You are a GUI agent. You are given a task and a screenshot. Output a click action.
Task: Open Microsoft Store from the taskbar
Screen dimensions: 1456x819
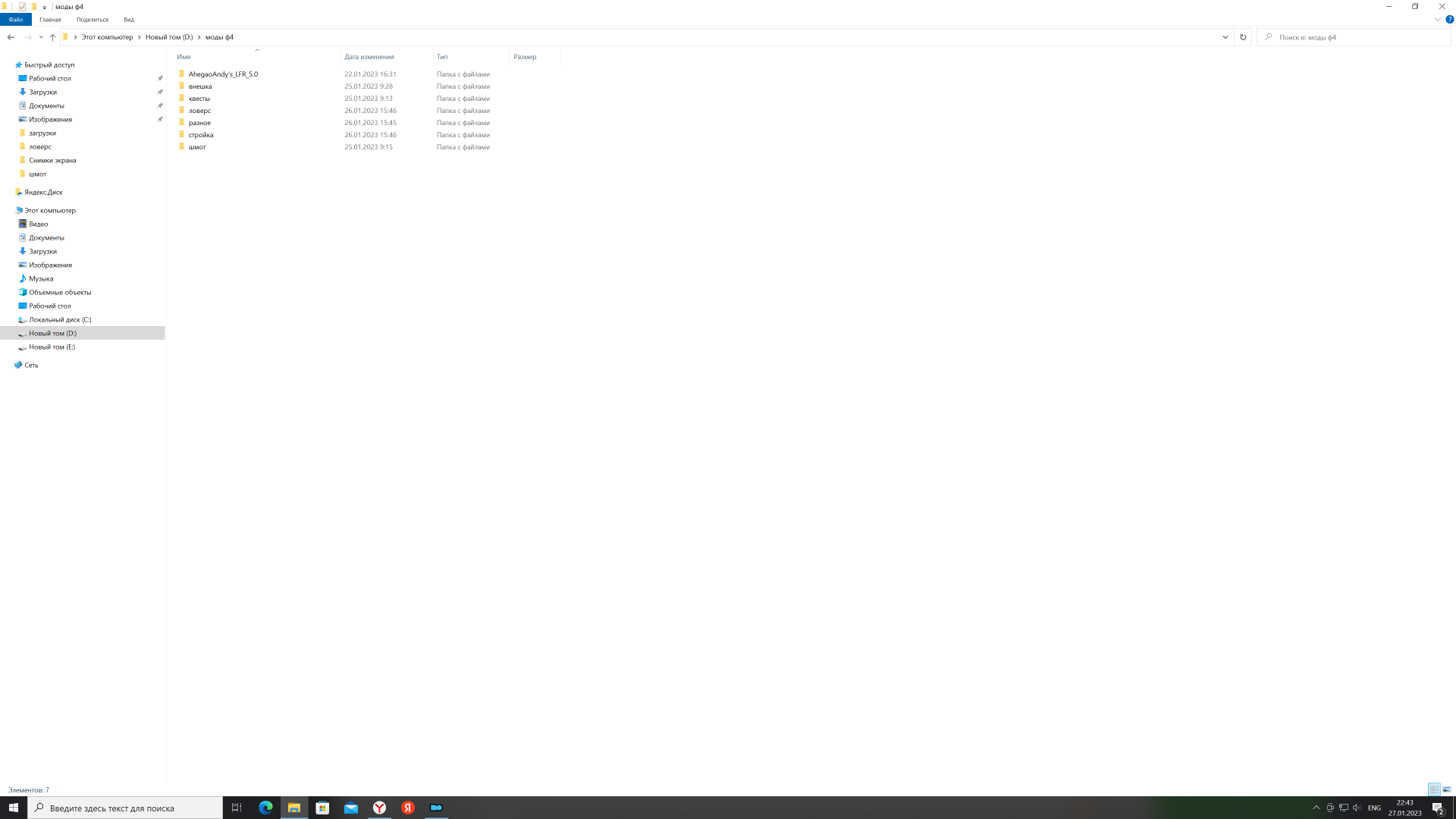(322, 808)
